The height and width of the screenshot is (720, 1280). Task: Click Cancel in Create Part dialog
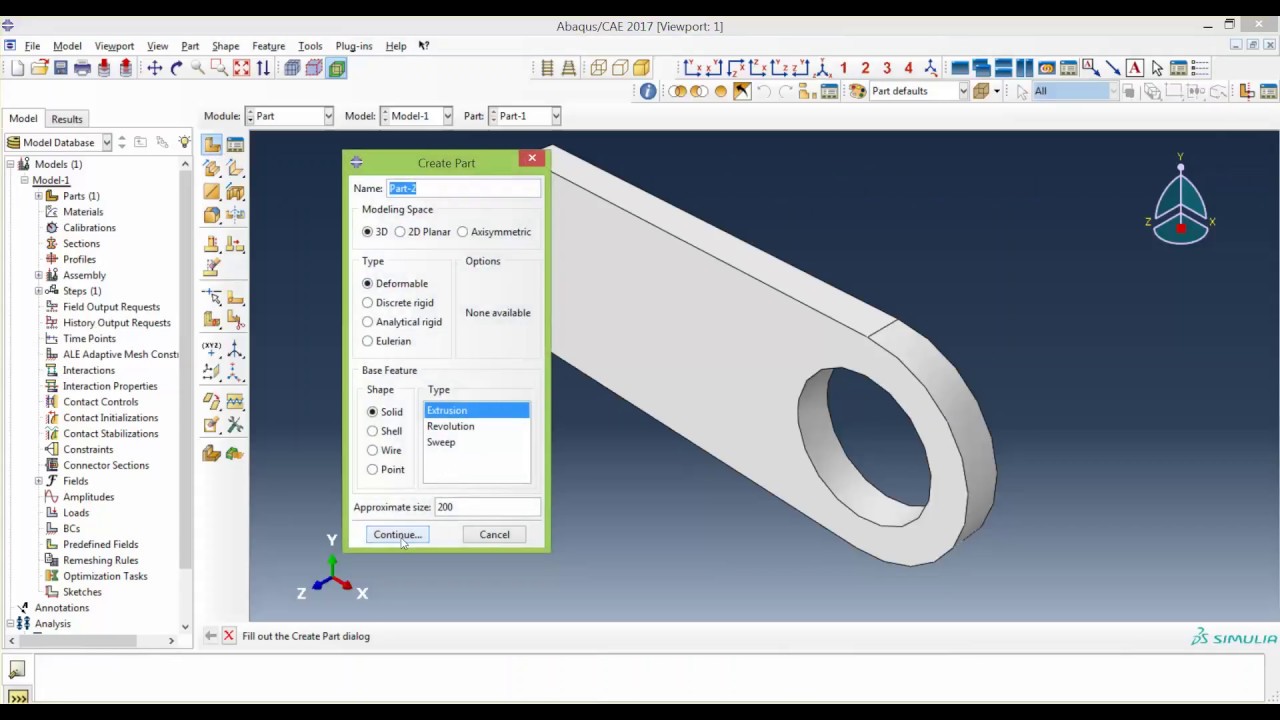click(494, 535)
